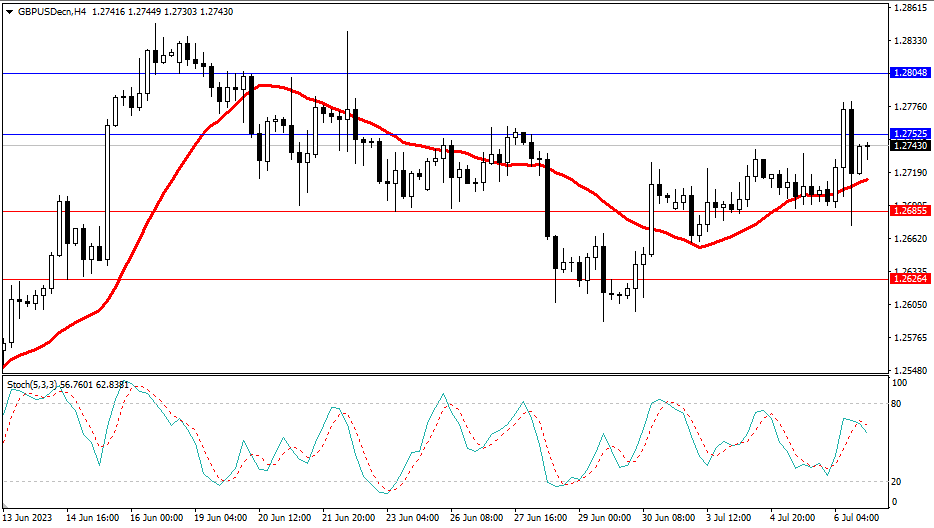
Task: Select the 1.28048 price level label
Action: point(910,73)
